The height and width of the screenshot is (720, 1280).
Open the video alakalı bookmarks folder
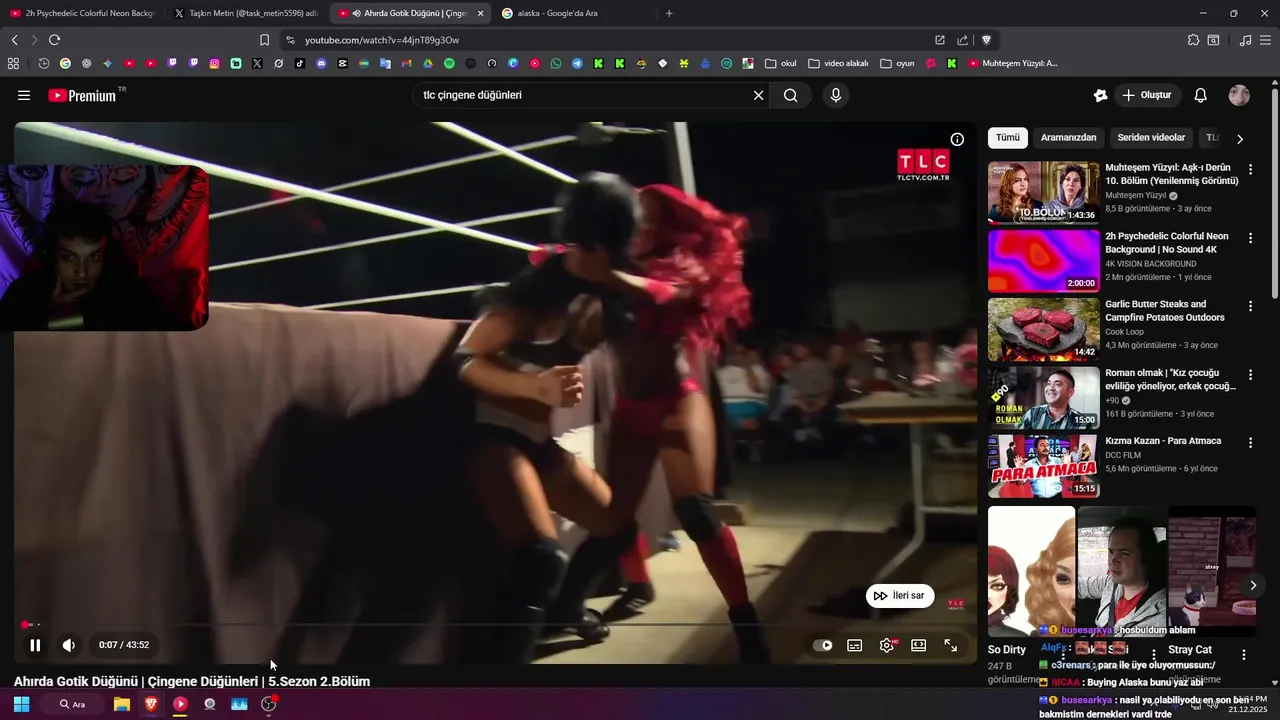[x=838, y=63]
